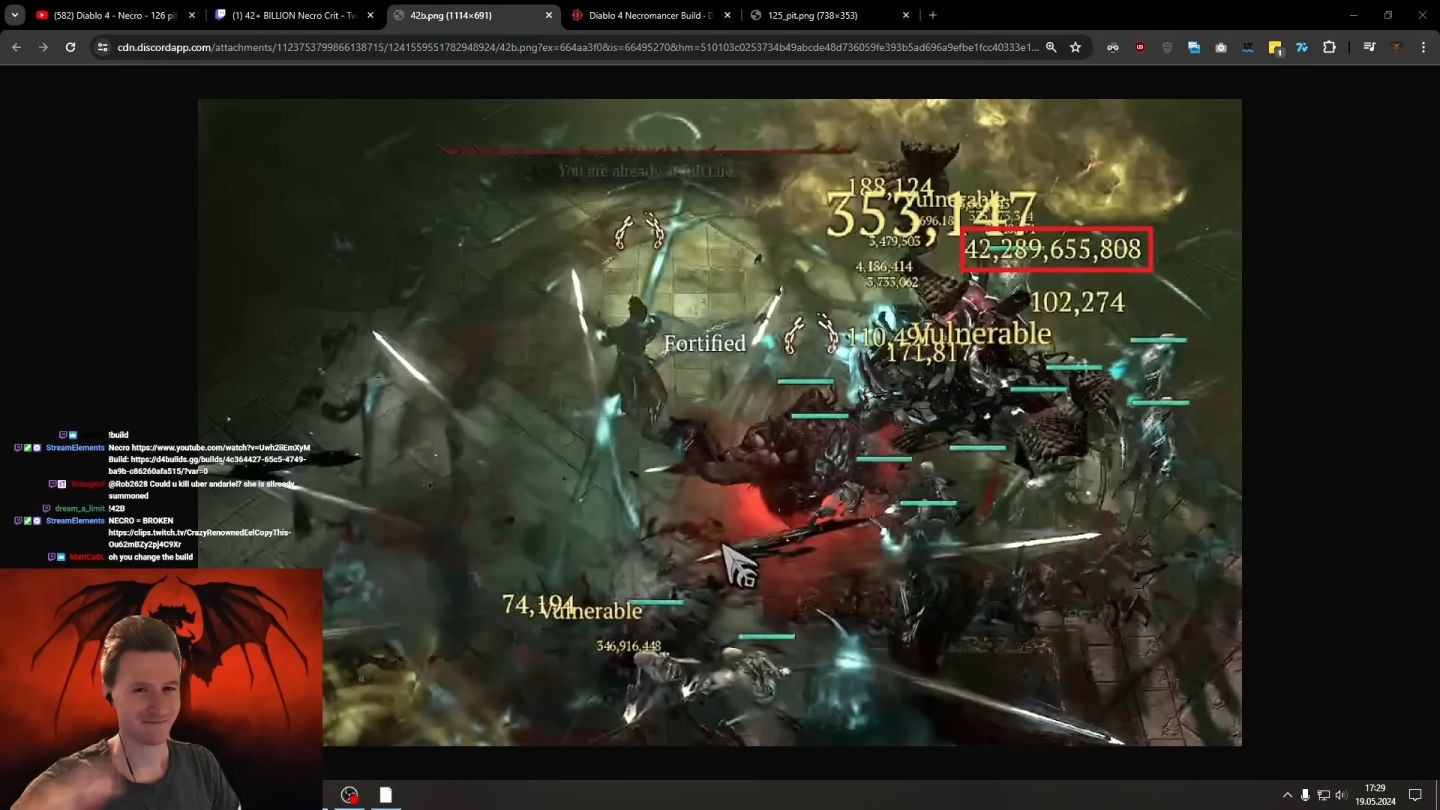Open the media control music-note icon
1440x810 pixels.
pyautogui.click(x=1369, y=47)
